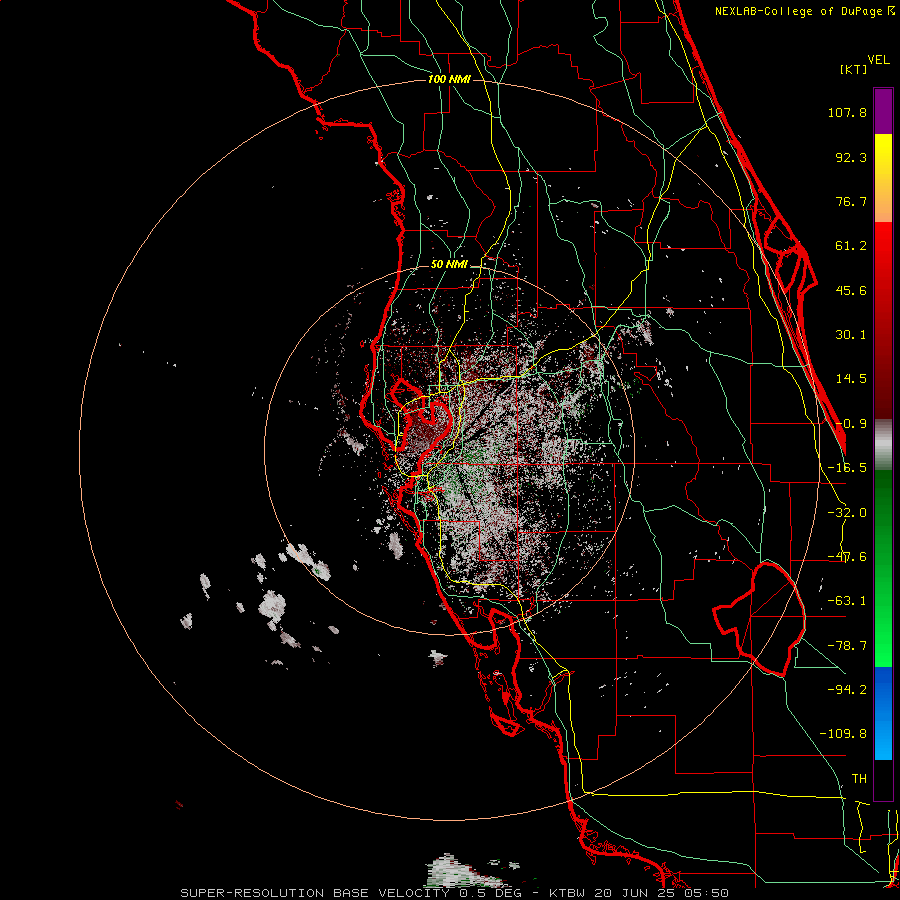Click the 100 NMI range ring label
Image resolution: width=900 pixels, height=900 pixels.
[x=449, y=79]
